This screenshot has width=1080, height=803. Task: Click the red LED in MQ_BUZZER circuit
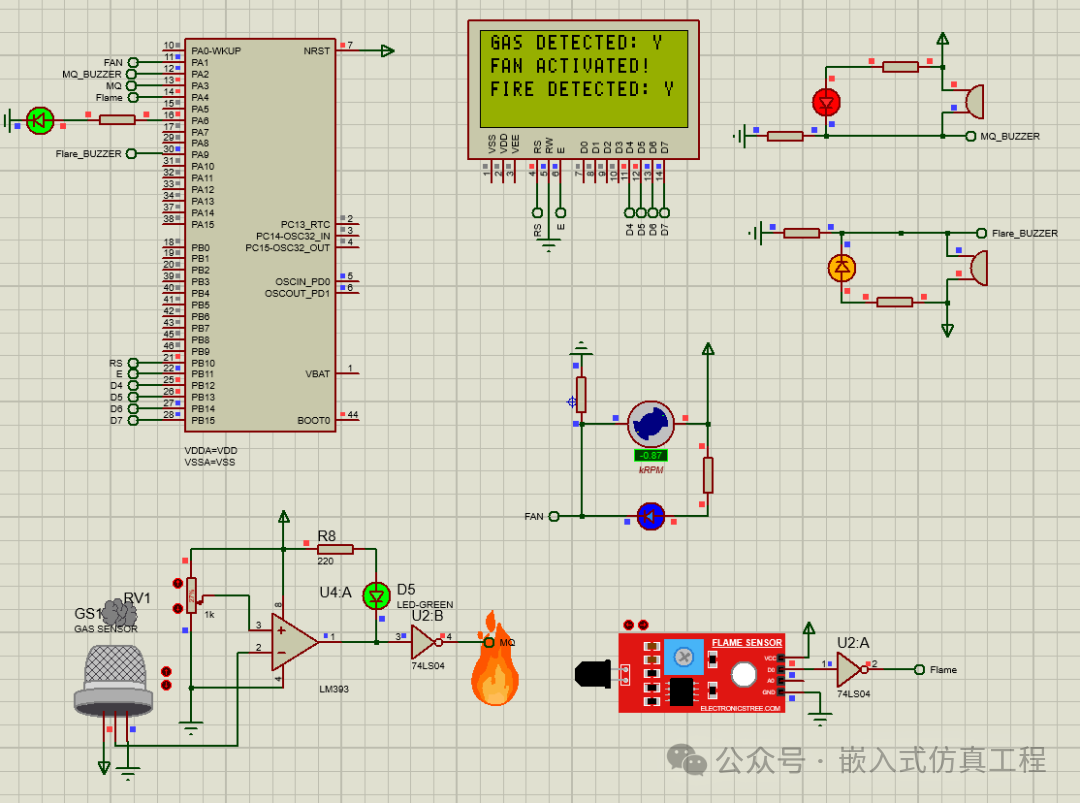(x=826, y=103)
